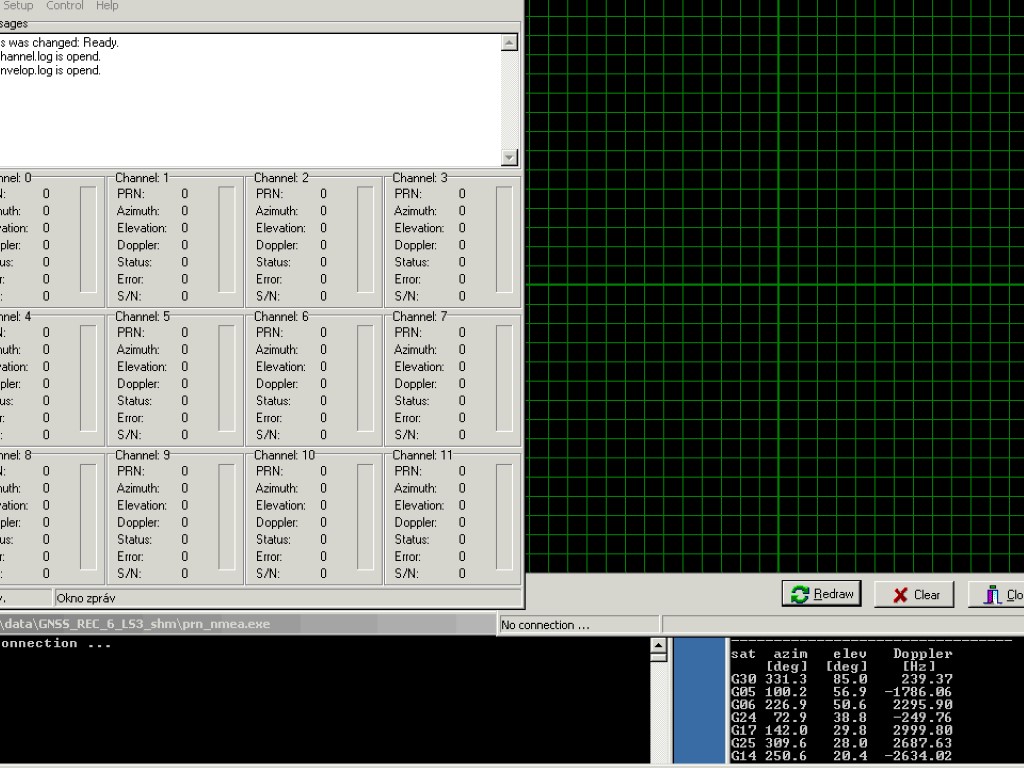The height and width of the screenshot is (768, 1024).
Task: Click the messages scrollbar up arrow
Action: [x=509, y=43]
